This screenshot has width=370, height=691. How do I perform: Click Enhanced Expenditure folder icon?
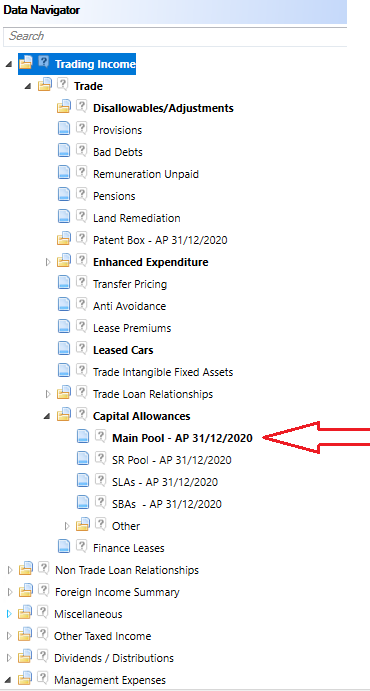click(x=64, y=261)
